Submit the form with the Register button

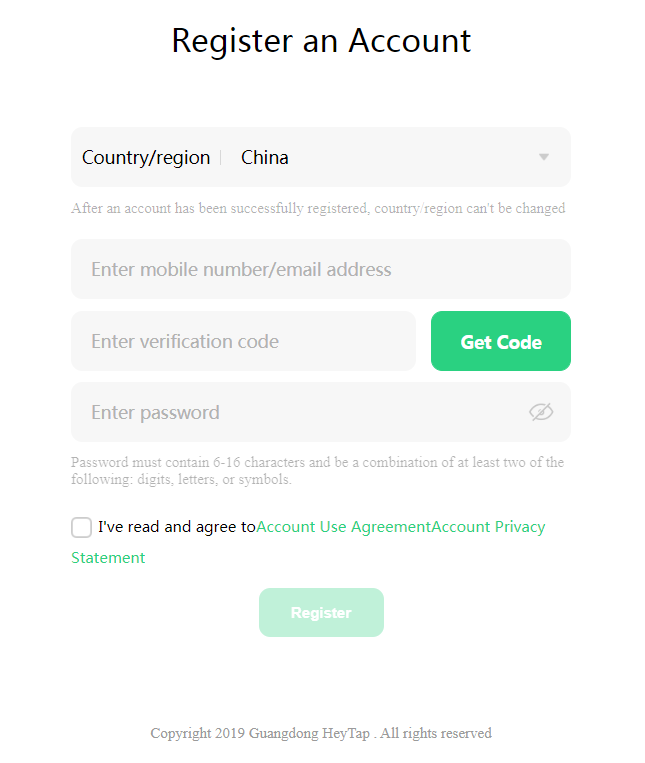[321, 613]
